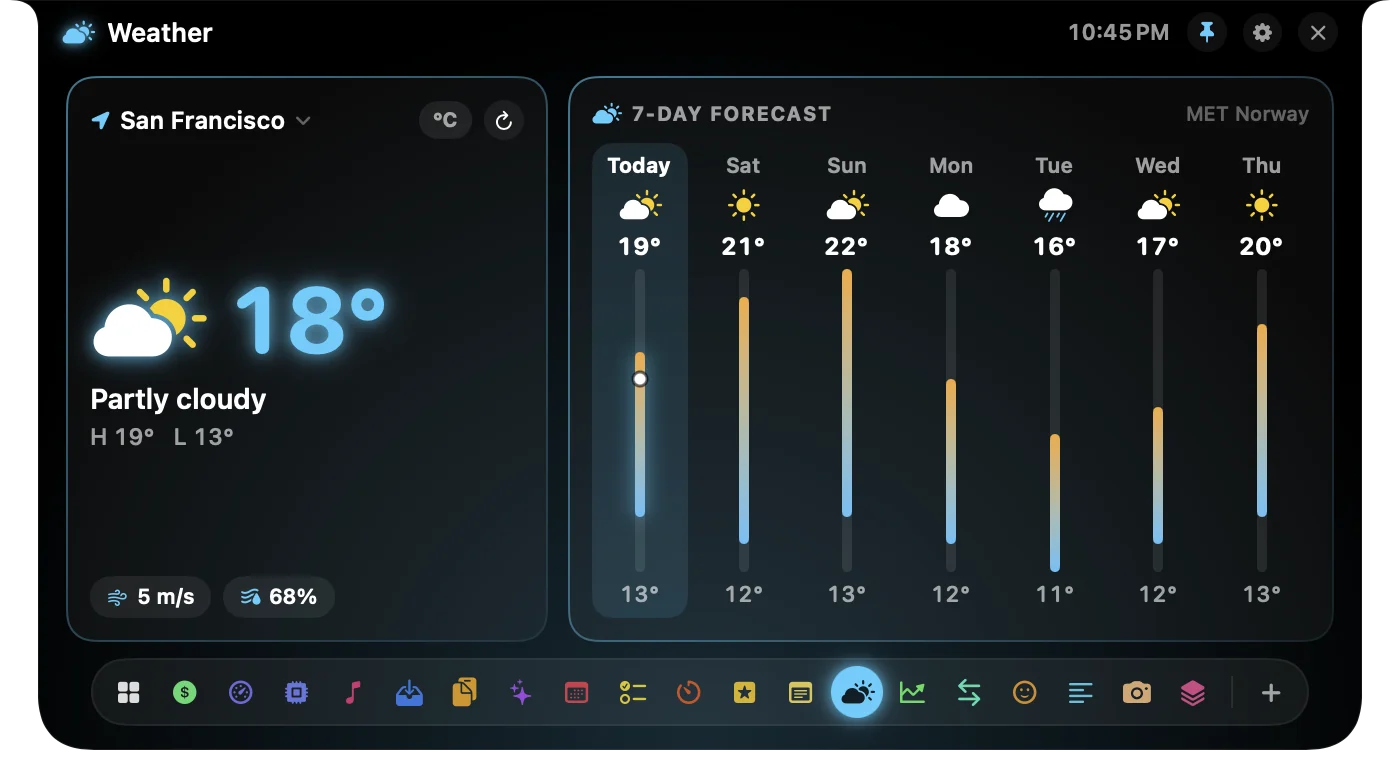Open the CPU chip monitor widget
Image resolution: width=1400 pixels, height=770 pixels.
coord(296,692)
